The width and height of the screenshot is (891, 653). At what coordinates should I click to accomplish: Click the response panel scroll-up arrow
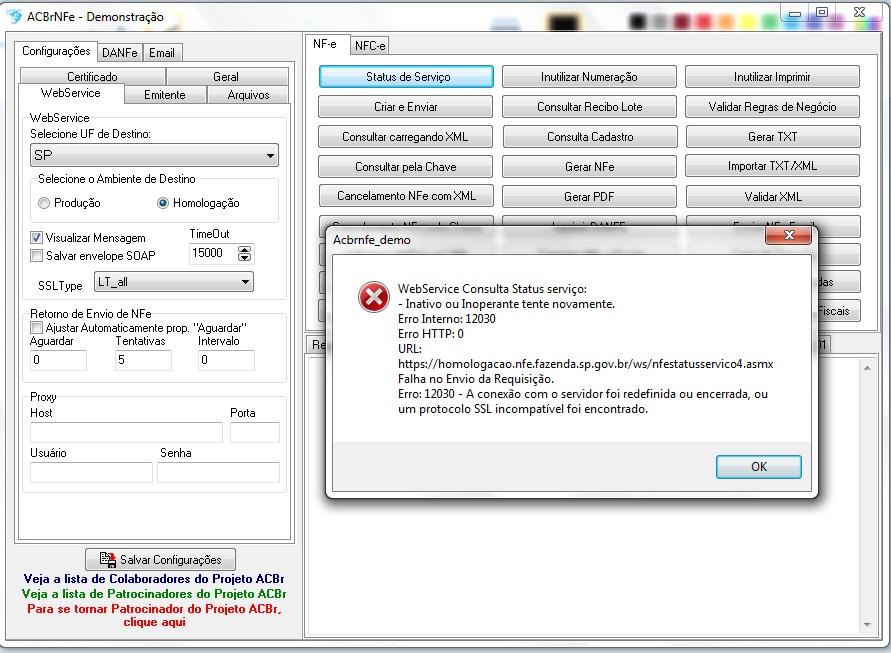[867, 368]
